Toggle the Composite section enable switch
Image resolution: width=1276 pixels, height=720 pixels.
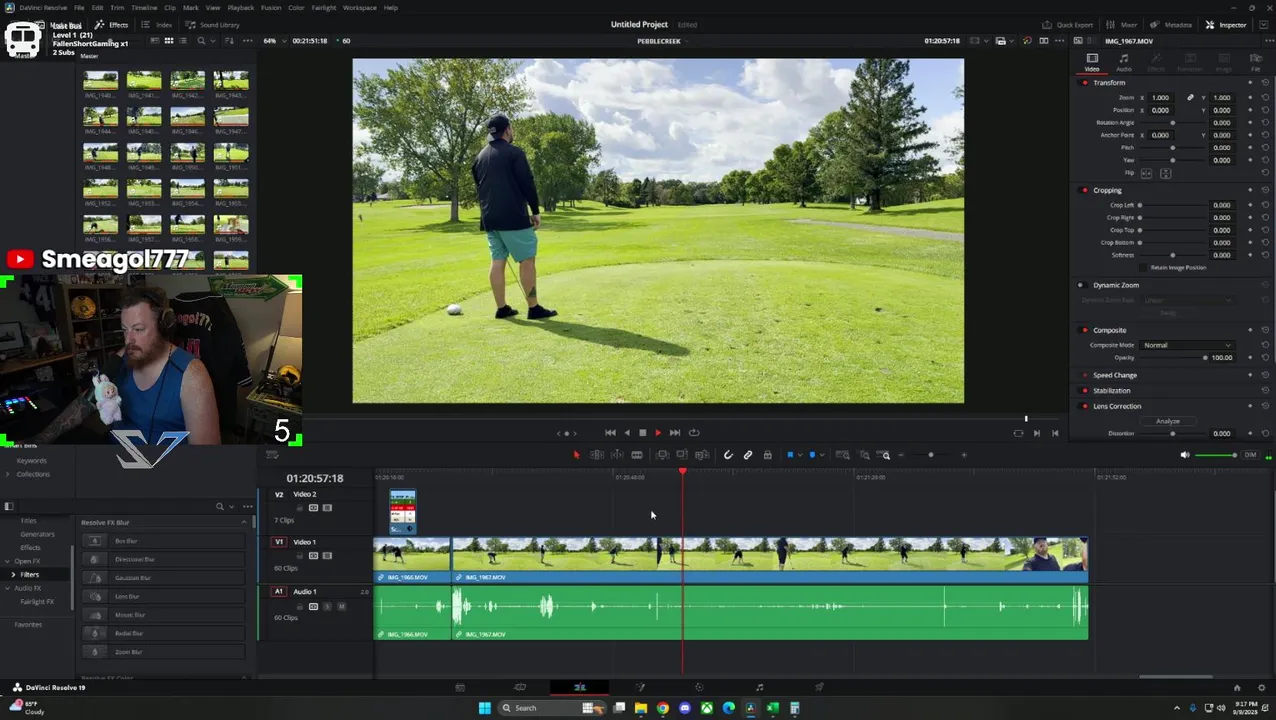coord(1085,330)
